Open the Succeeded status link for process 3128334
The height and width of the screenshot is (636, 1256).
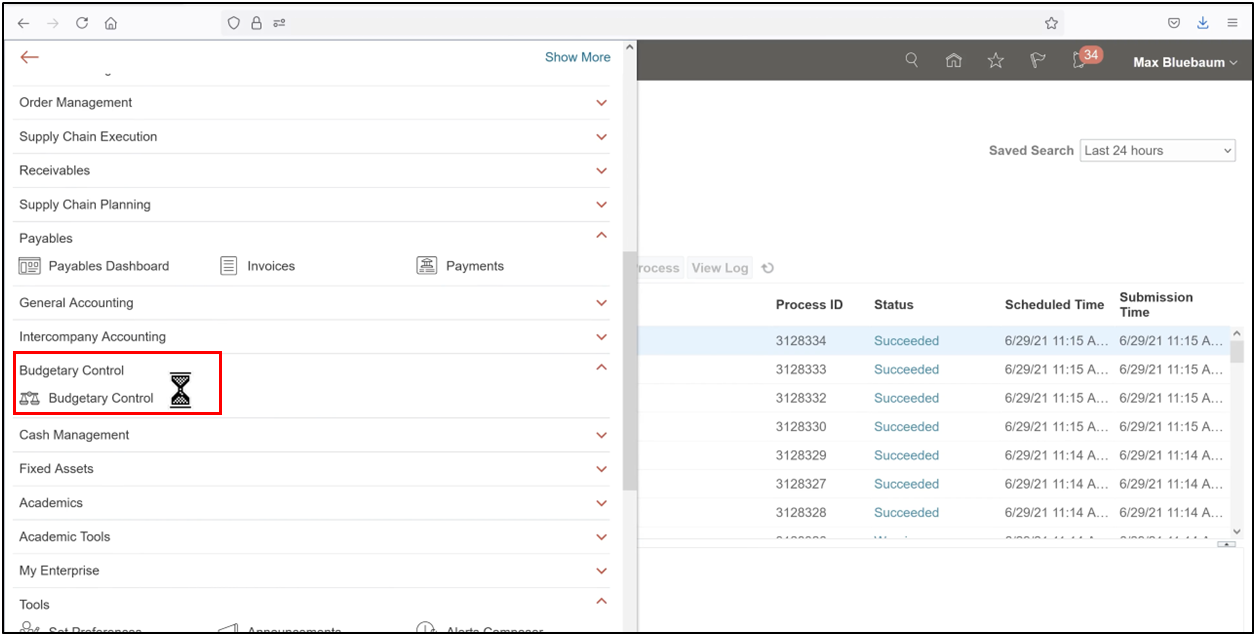click(906, 340)
